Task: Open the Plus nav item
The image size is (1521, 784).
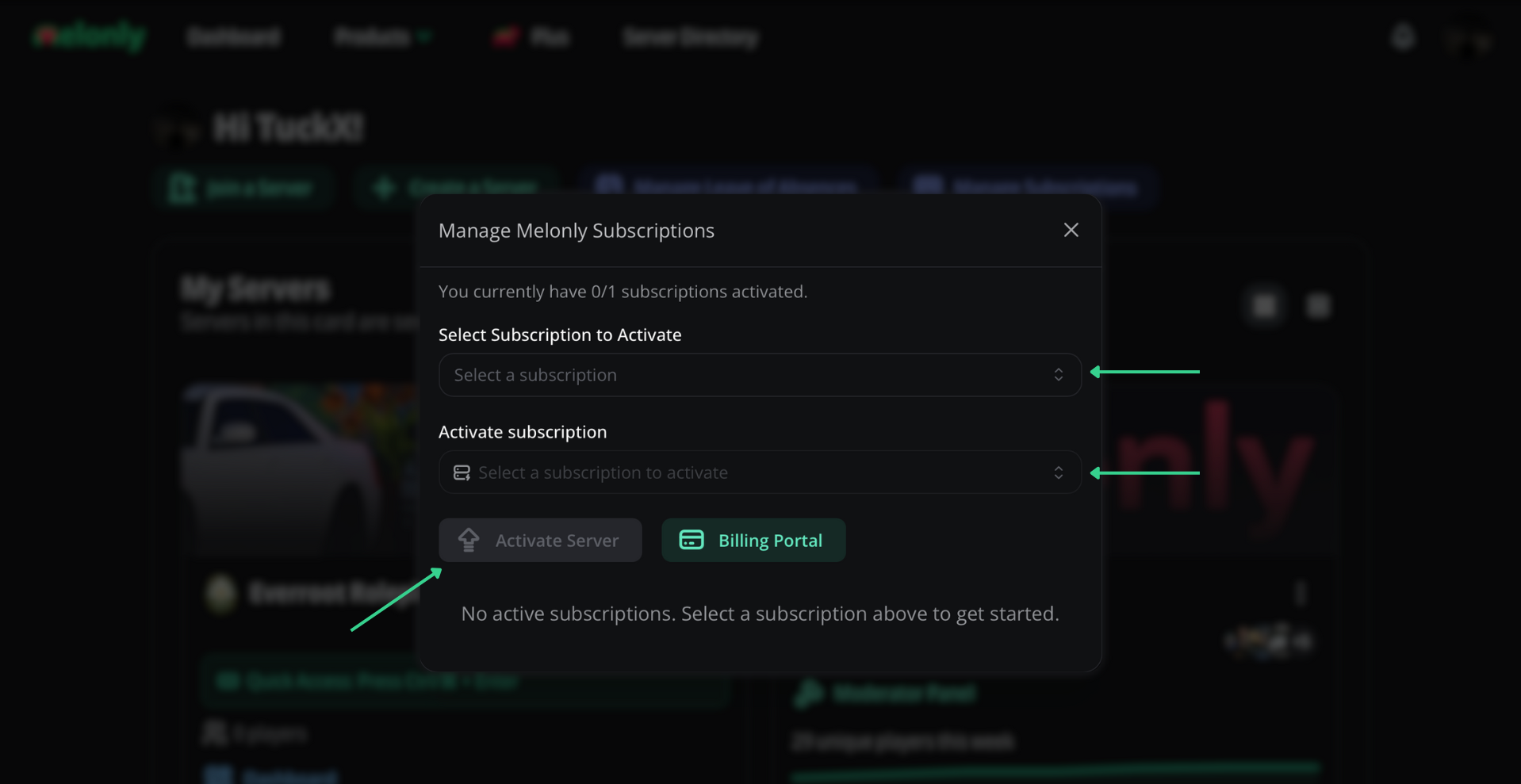Action: 531,36
